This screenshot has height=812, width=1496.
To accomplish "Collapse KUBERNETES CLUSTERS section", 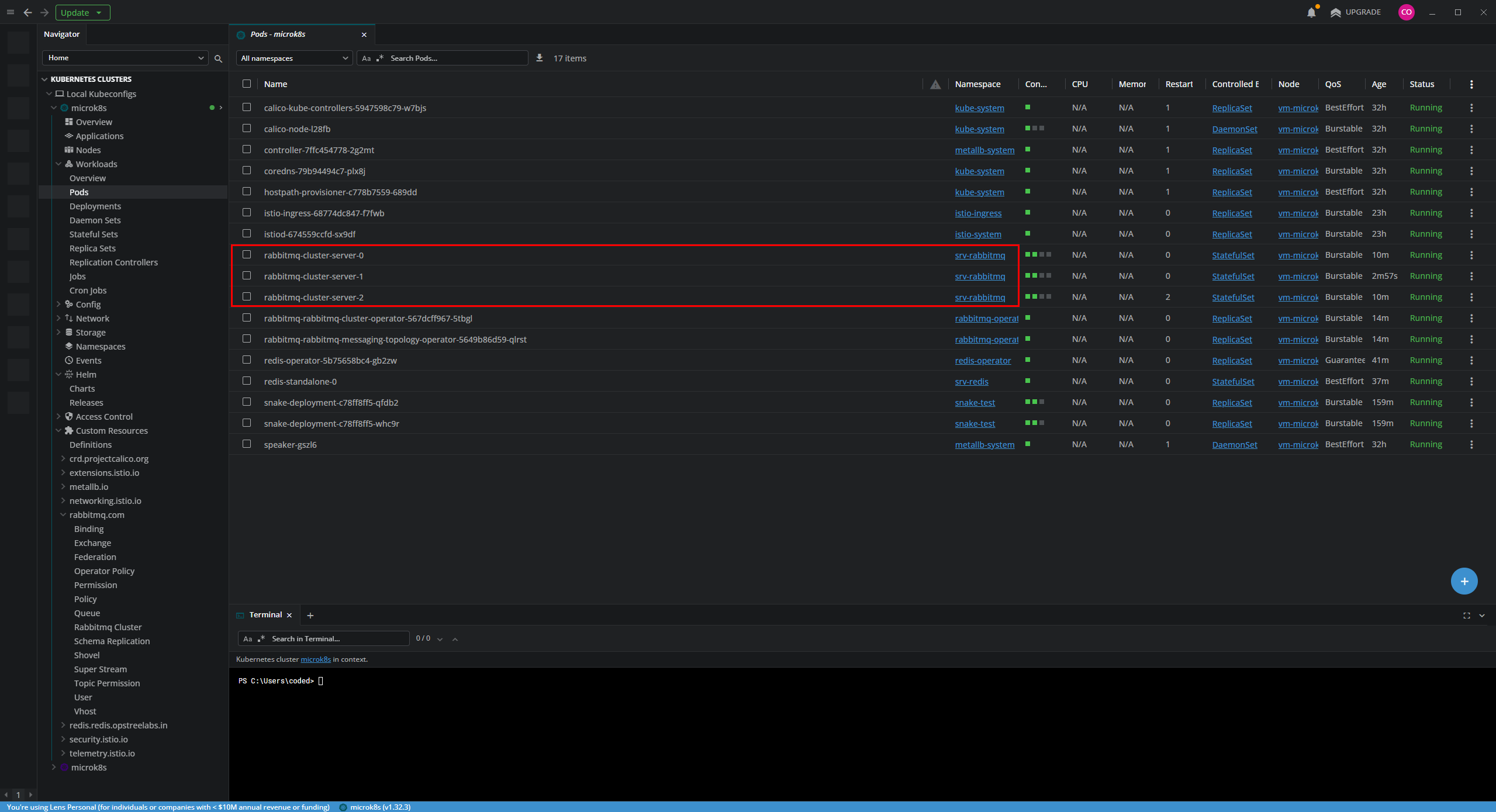I will [x=44, y=79].
